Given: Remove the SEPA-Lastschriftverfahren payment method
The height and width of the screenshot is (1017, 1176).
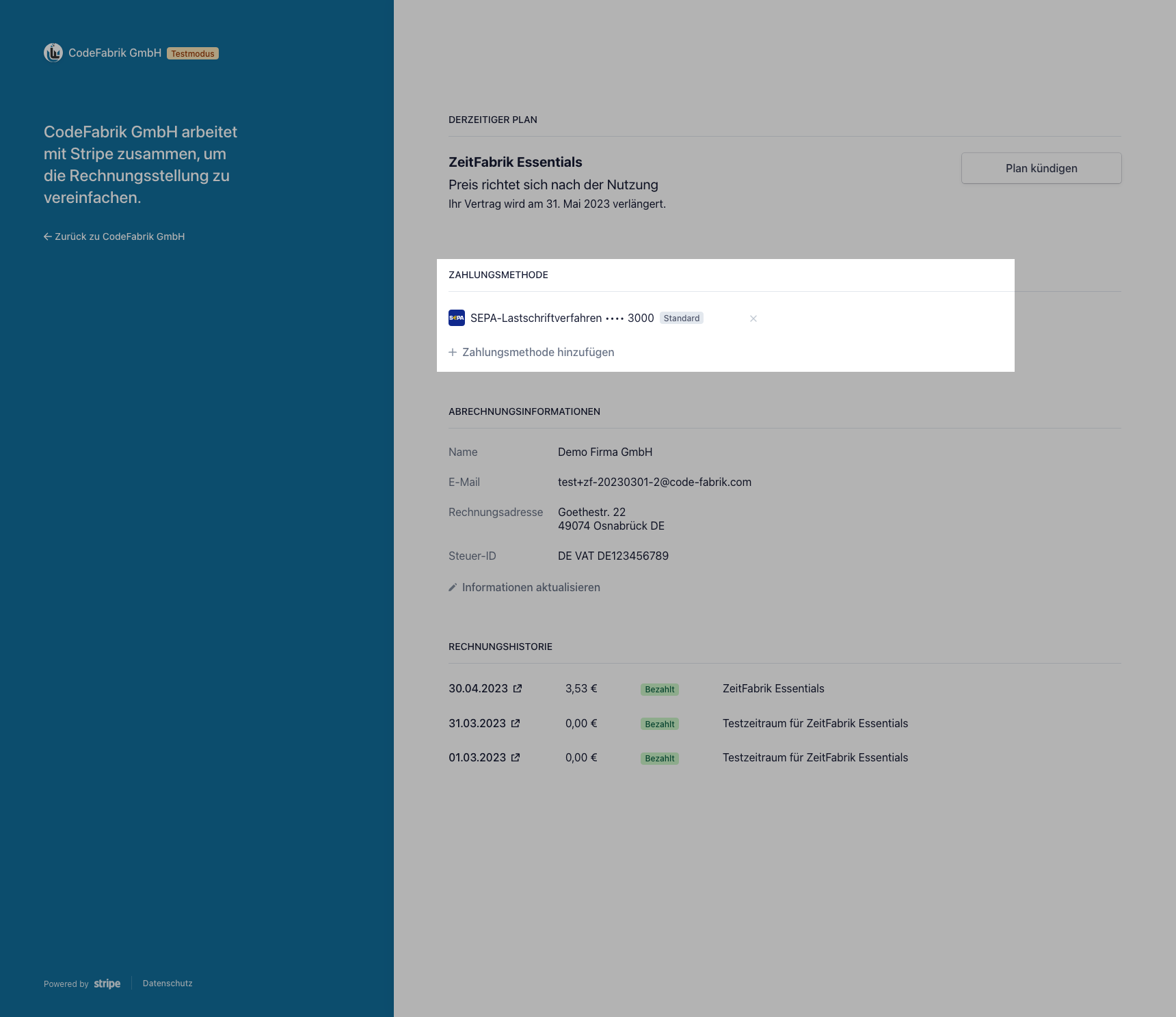Looking at the screenshot, I should click(x=753, y=318).
